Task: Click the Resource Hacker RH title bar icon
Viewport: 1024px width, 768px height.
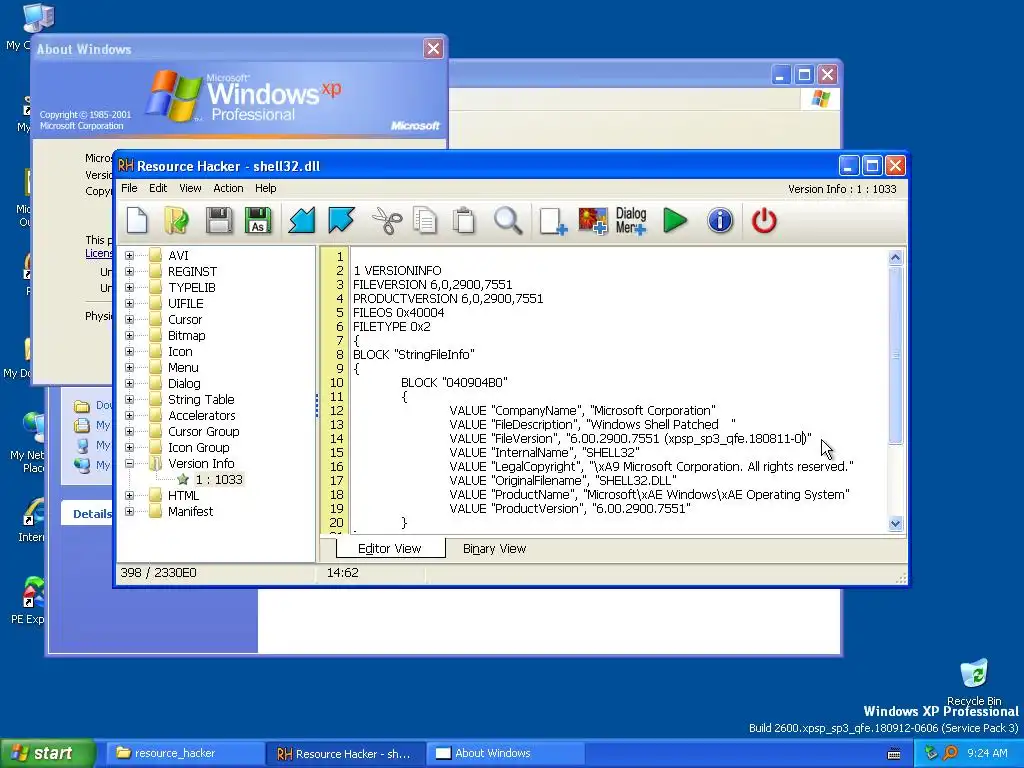Action: [x=125, y=166]
